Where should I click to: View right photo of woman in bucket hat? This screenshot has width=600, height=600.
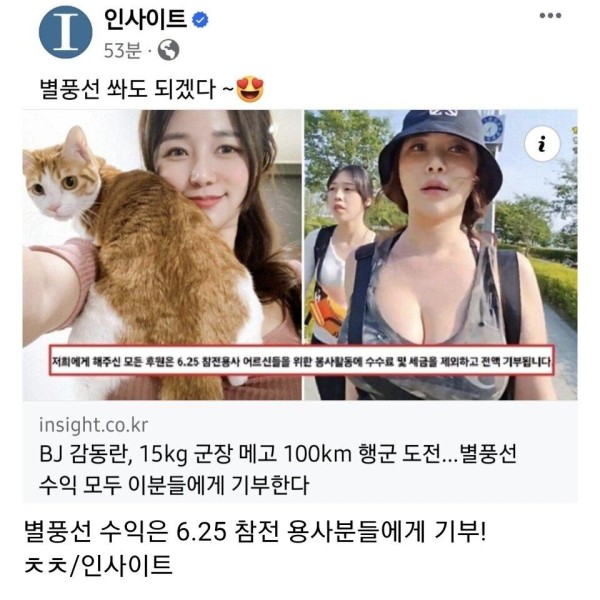[441, 255]
